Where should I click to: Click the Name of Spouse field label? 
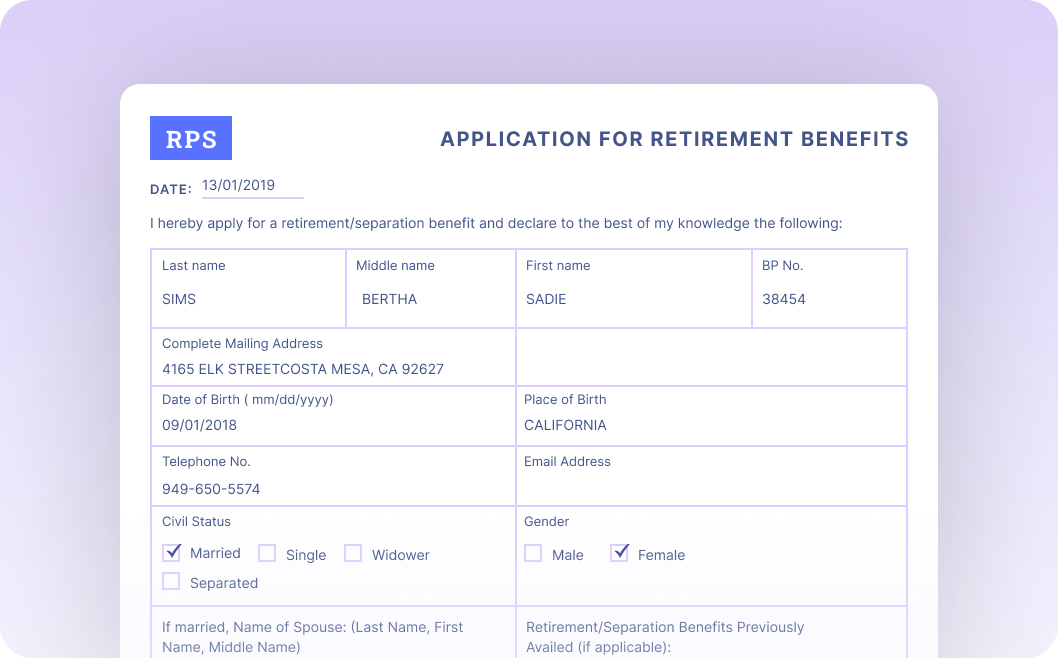tap(312, 637)
